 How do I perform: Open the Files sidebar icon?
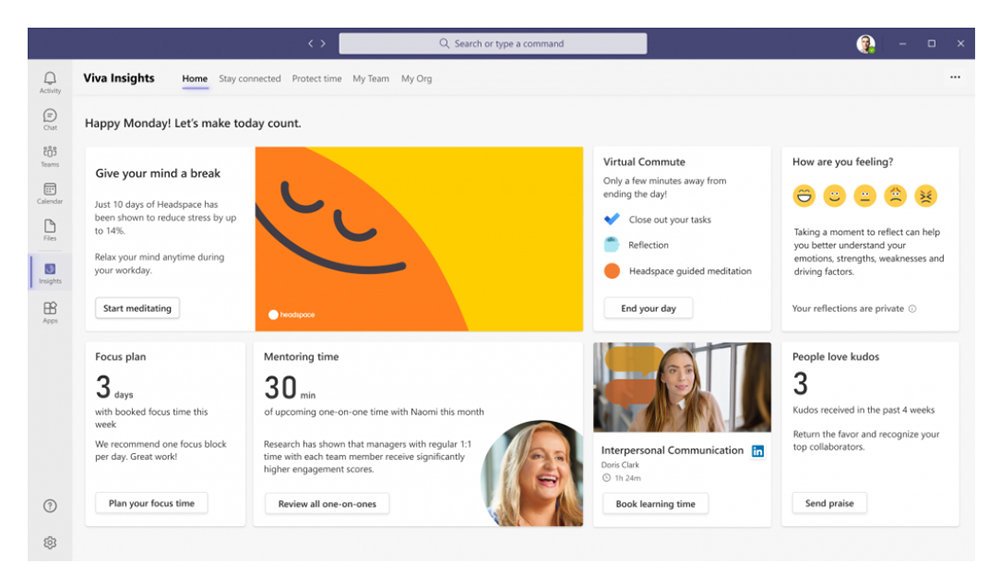coord(50,226)
